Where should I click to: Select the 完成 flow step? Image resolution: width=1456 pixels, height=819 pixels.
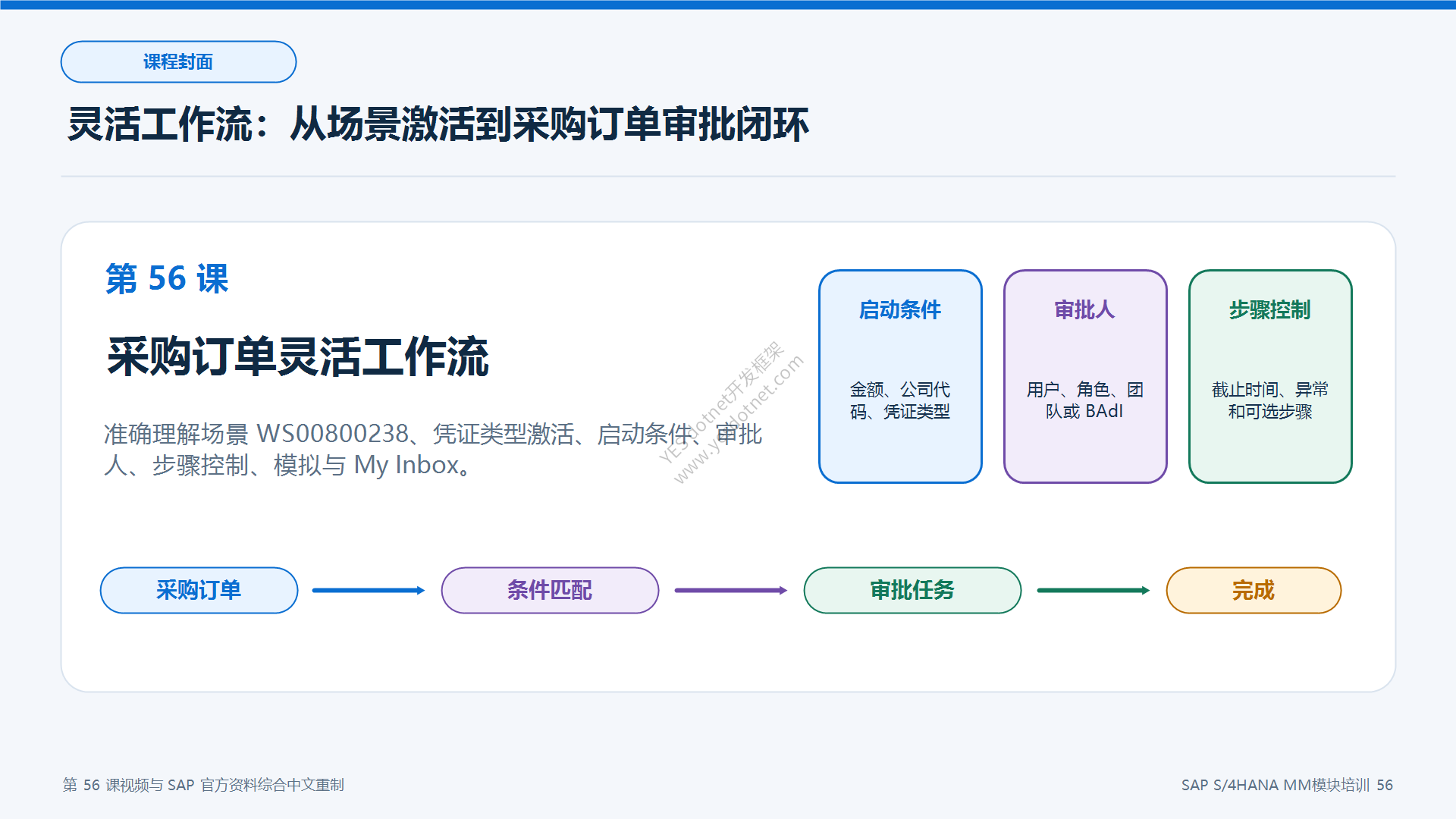(1254, 590)
